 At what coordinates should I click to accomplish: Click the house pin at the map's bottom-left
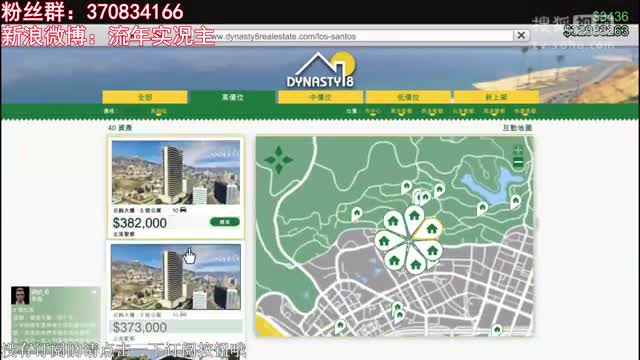pyautogui.click(x=340, y=327)
